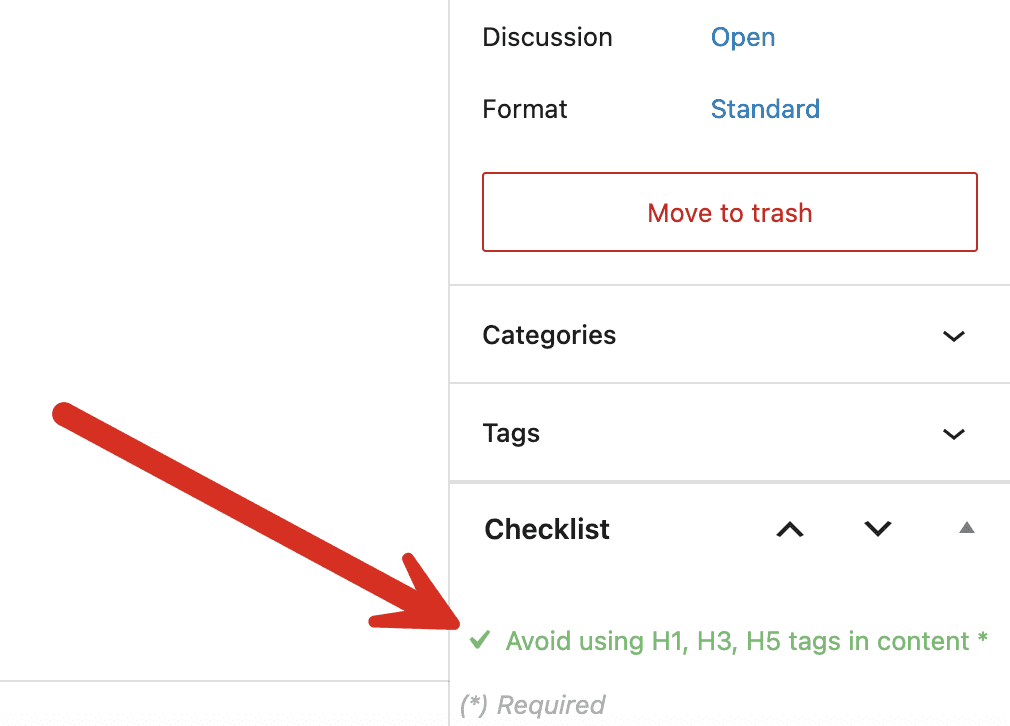Click the asterisk after the checklist item
The image size is (1010, 726).
click(x=983, y=641)
